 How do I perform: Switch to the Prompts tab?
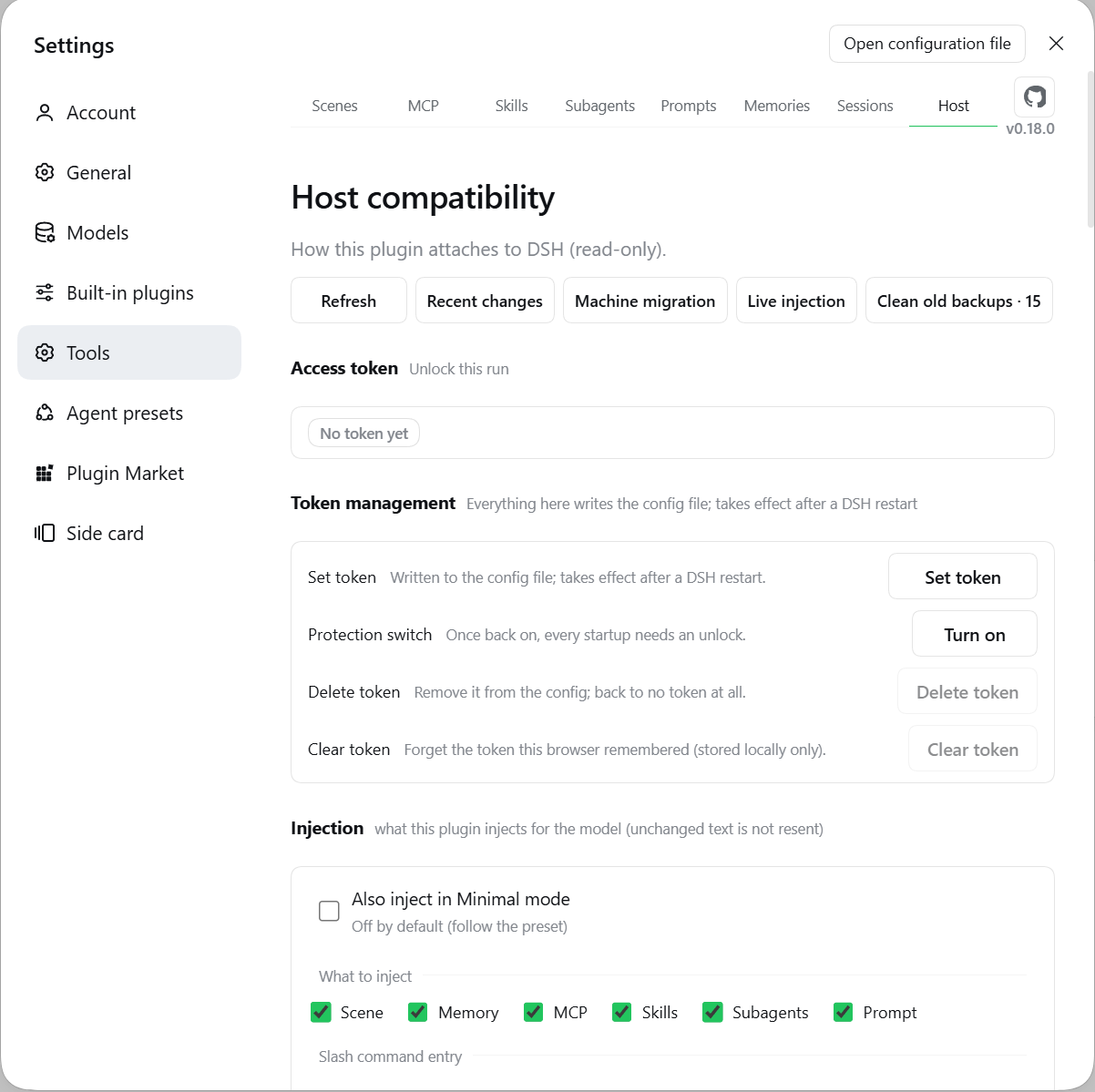[x=689, y=106]
